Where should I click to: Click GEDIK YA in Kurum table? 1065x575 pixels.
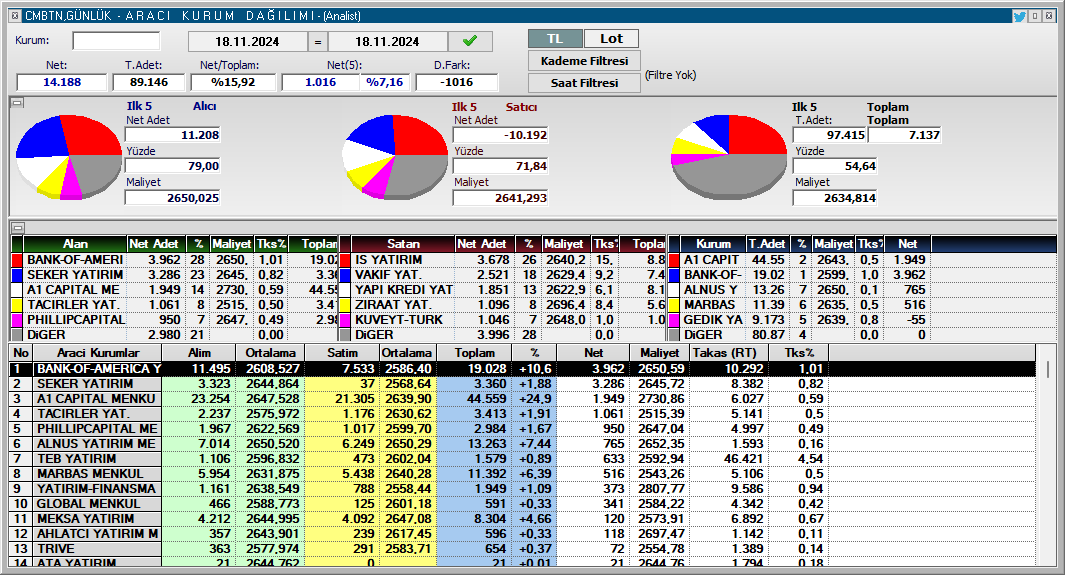(712, 320)
